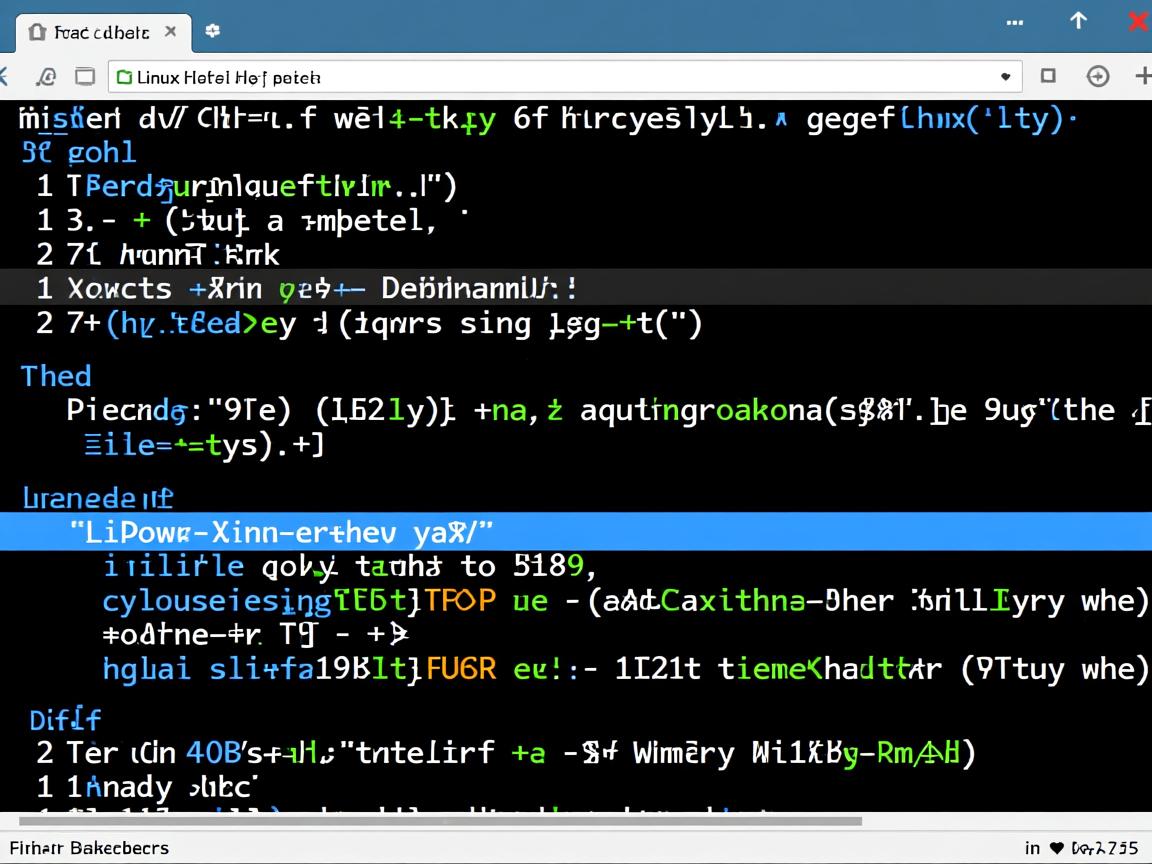Click the plus icon at toolbar end
1152x864 pixels.
[1142, 76]
